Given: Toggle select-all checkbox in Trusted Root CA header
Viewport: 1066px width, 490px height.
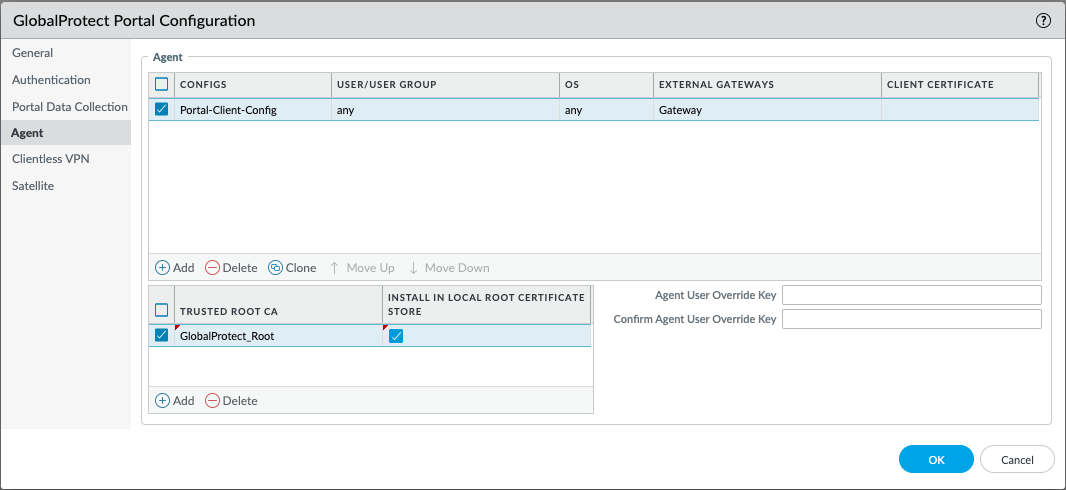Looking at the screenshot, I should [162, 310].
